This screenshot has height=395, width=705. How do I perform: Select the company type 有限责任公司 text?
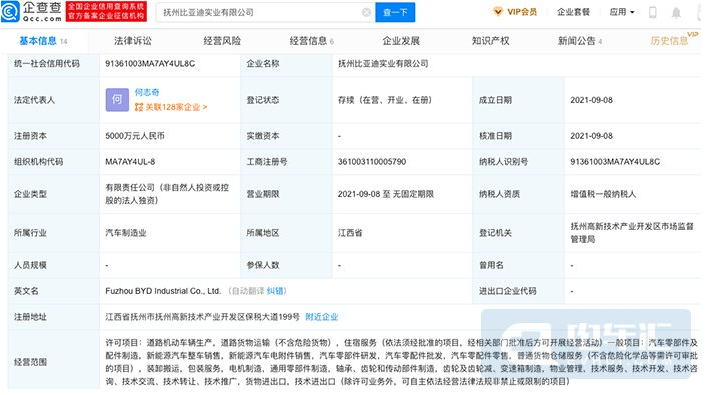click(x=167, y=194)
